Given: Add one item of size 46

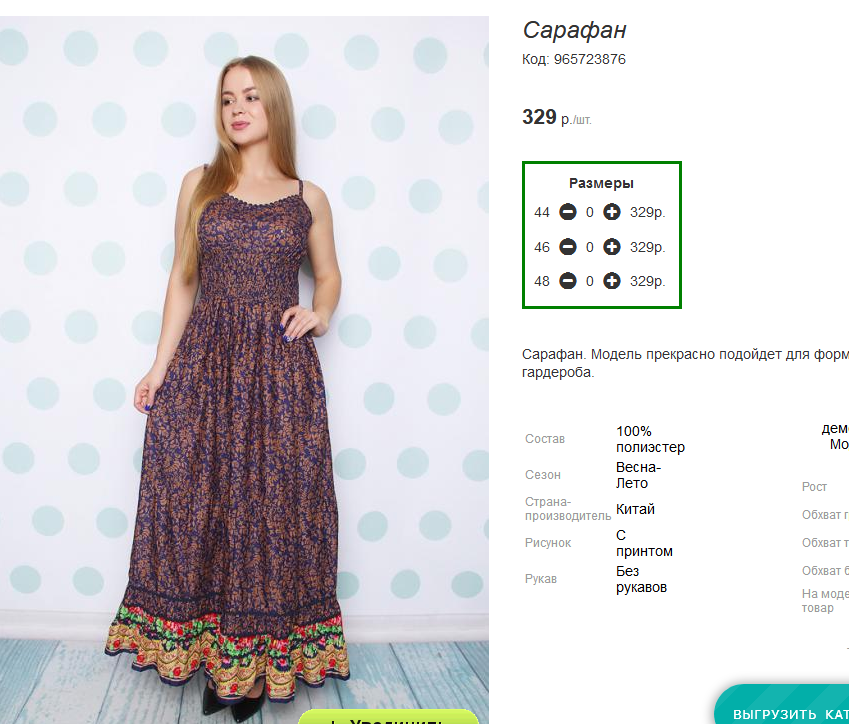Looking at the screenshot, I should coord(612,247).
